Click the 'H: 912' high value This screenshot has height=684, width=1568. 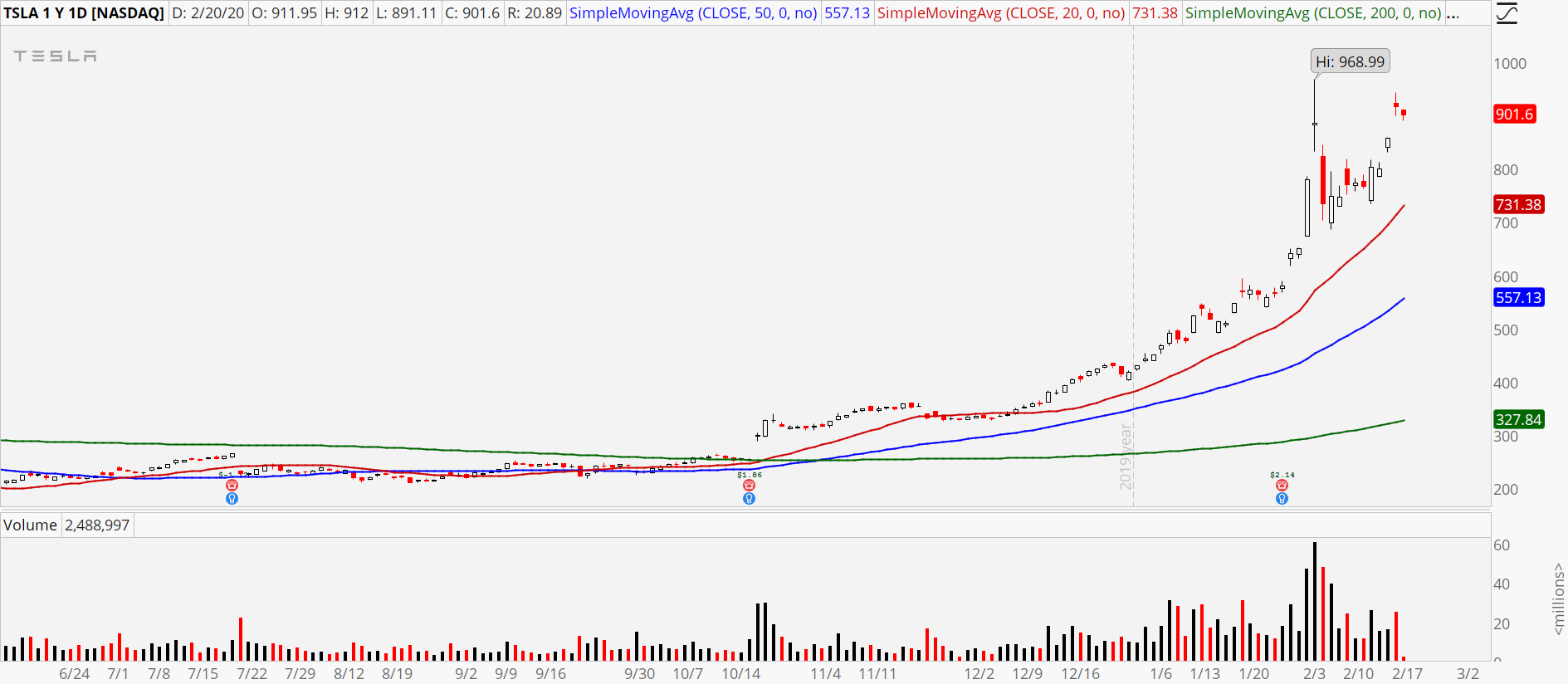tap(347, 13)
